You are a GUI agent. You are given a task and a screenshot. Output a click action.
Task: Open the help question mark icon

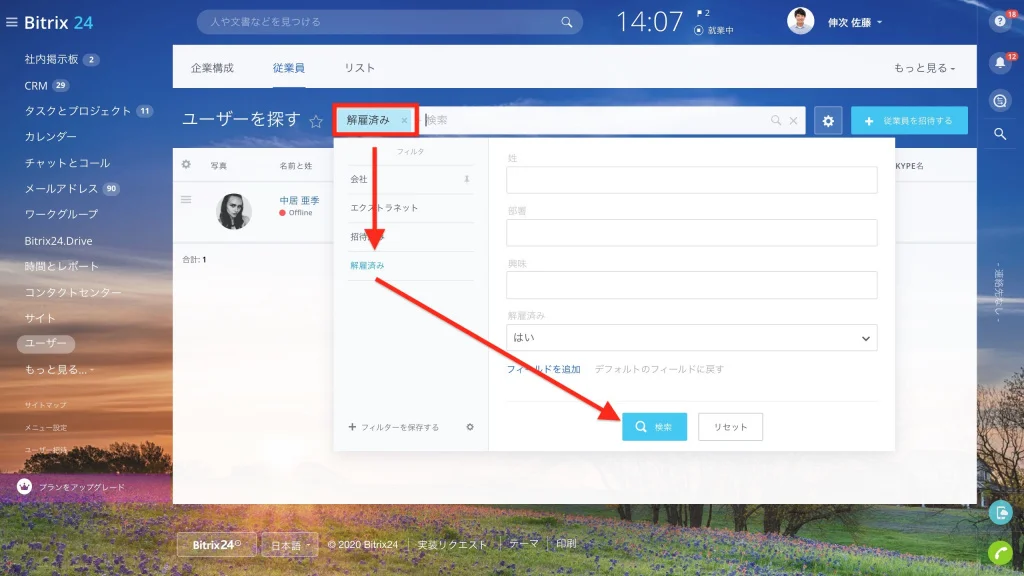[x=1000, y=22]
